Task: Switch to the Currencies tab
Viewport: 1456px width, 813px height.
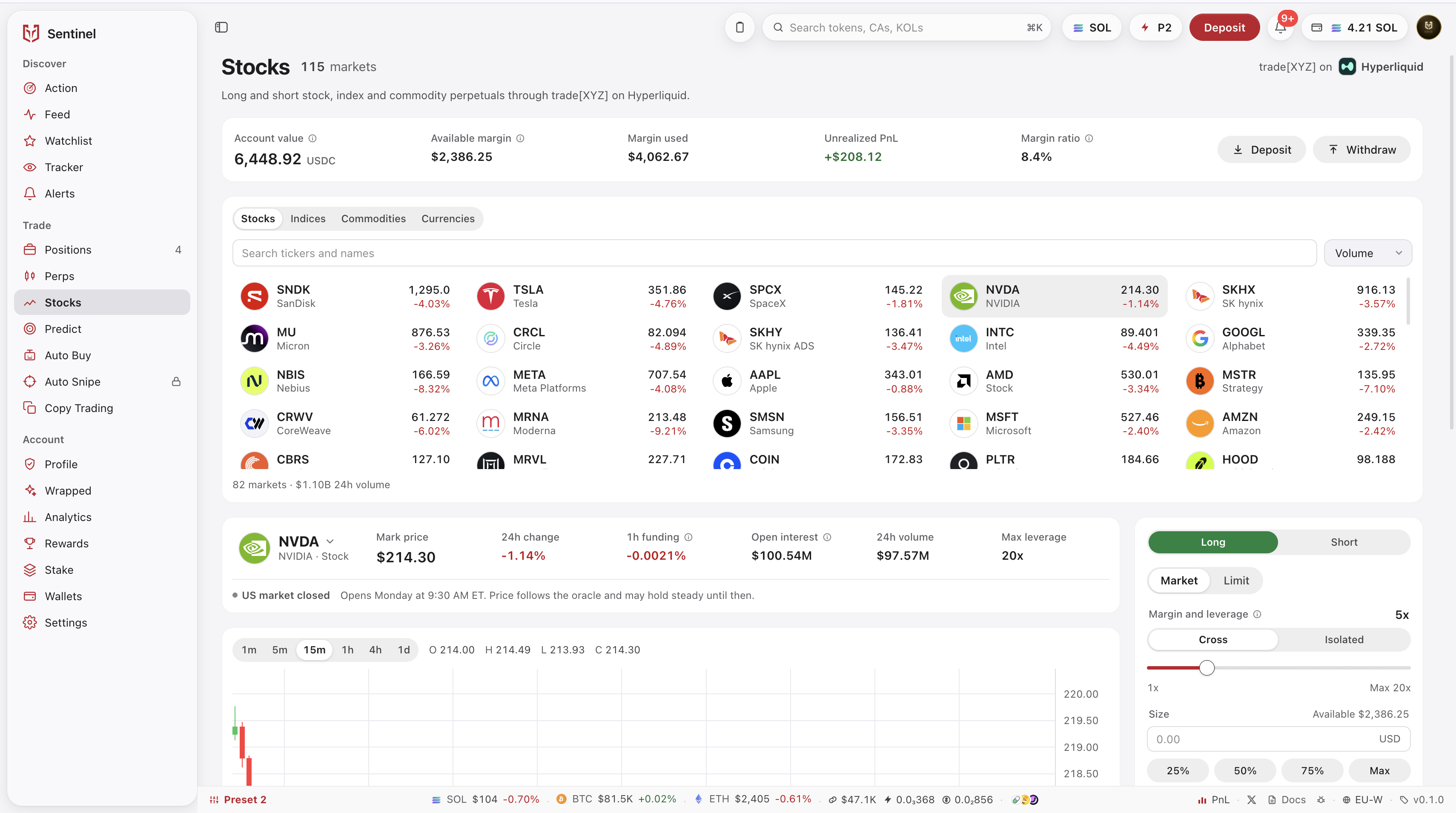Action: click(x=447, y=219)
